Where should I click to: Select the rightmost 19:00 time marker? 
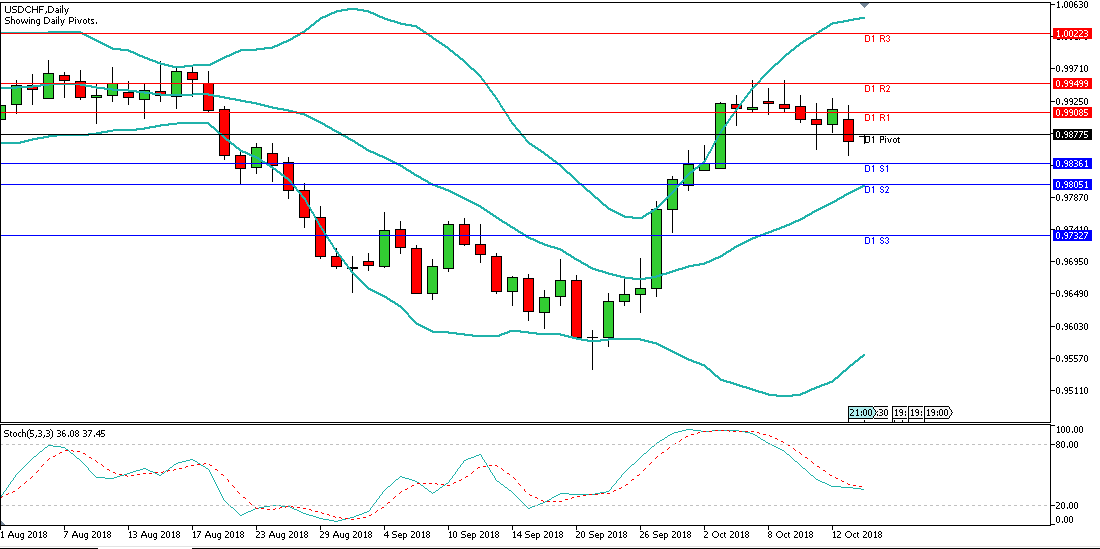pos(938,413)
